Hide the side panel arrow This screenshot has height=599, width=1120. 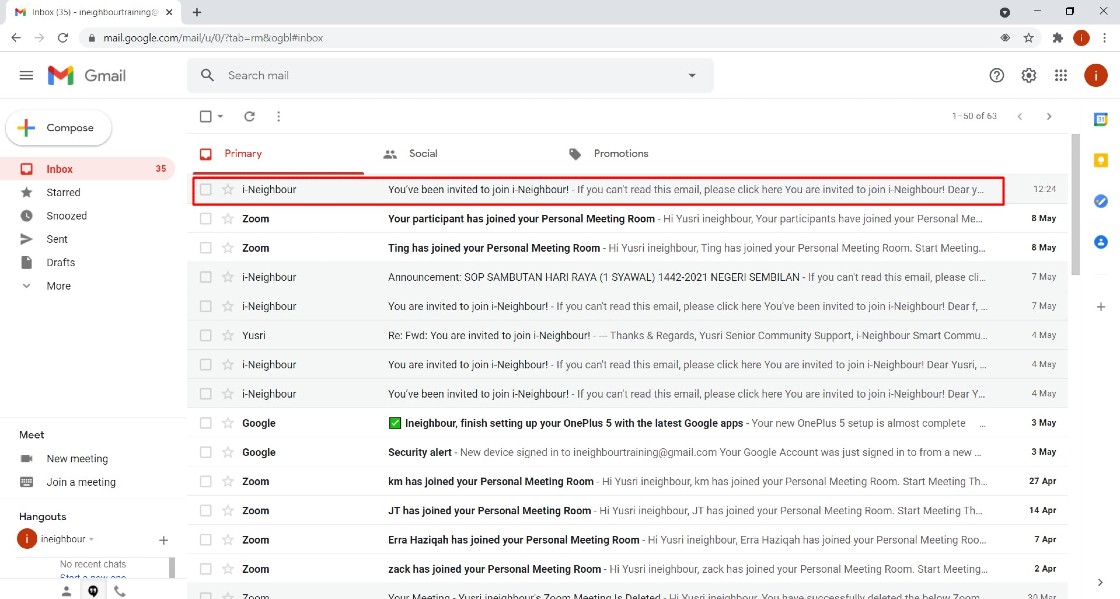point(1101,582)
